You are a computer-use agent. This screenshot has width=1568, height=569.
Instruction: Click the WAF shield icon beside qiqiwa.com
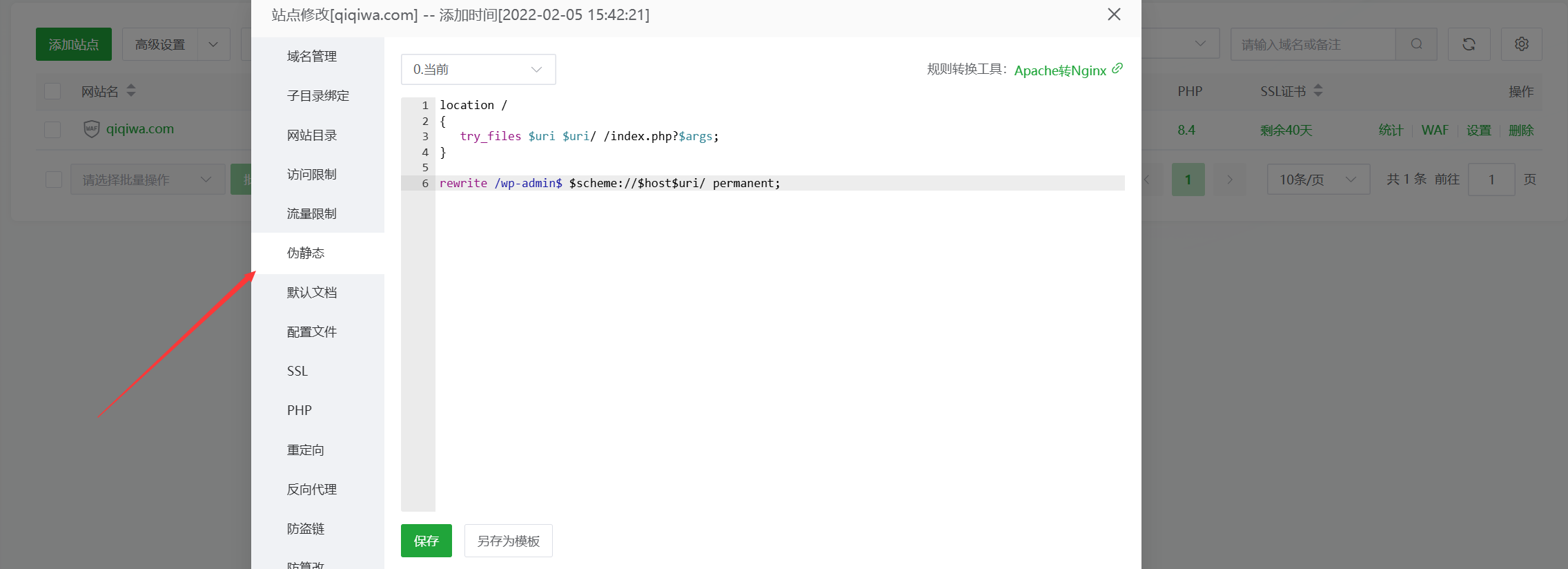tap(91, 129)
